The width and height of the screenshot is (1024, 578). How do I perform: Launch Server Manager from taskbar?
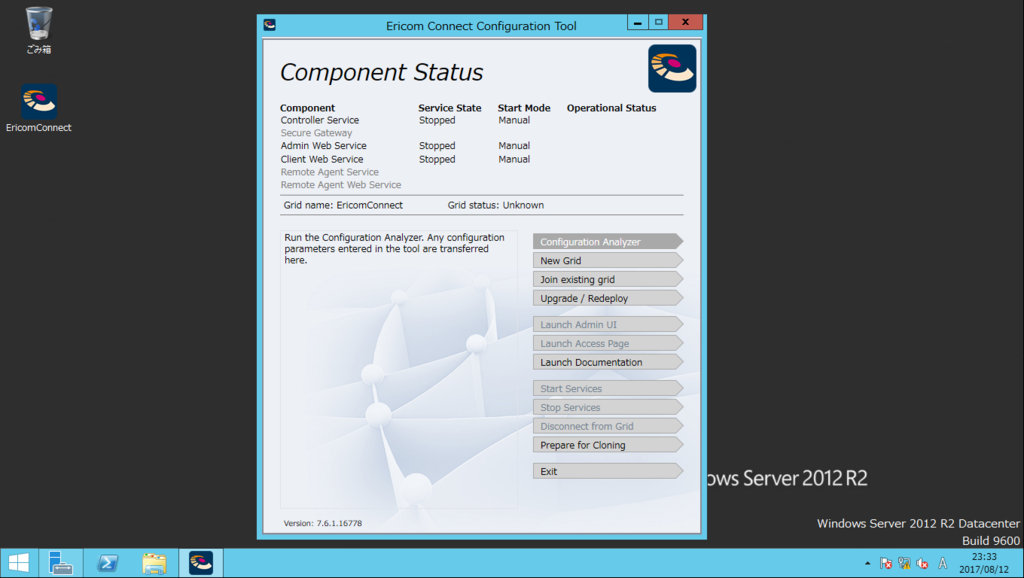61,563
